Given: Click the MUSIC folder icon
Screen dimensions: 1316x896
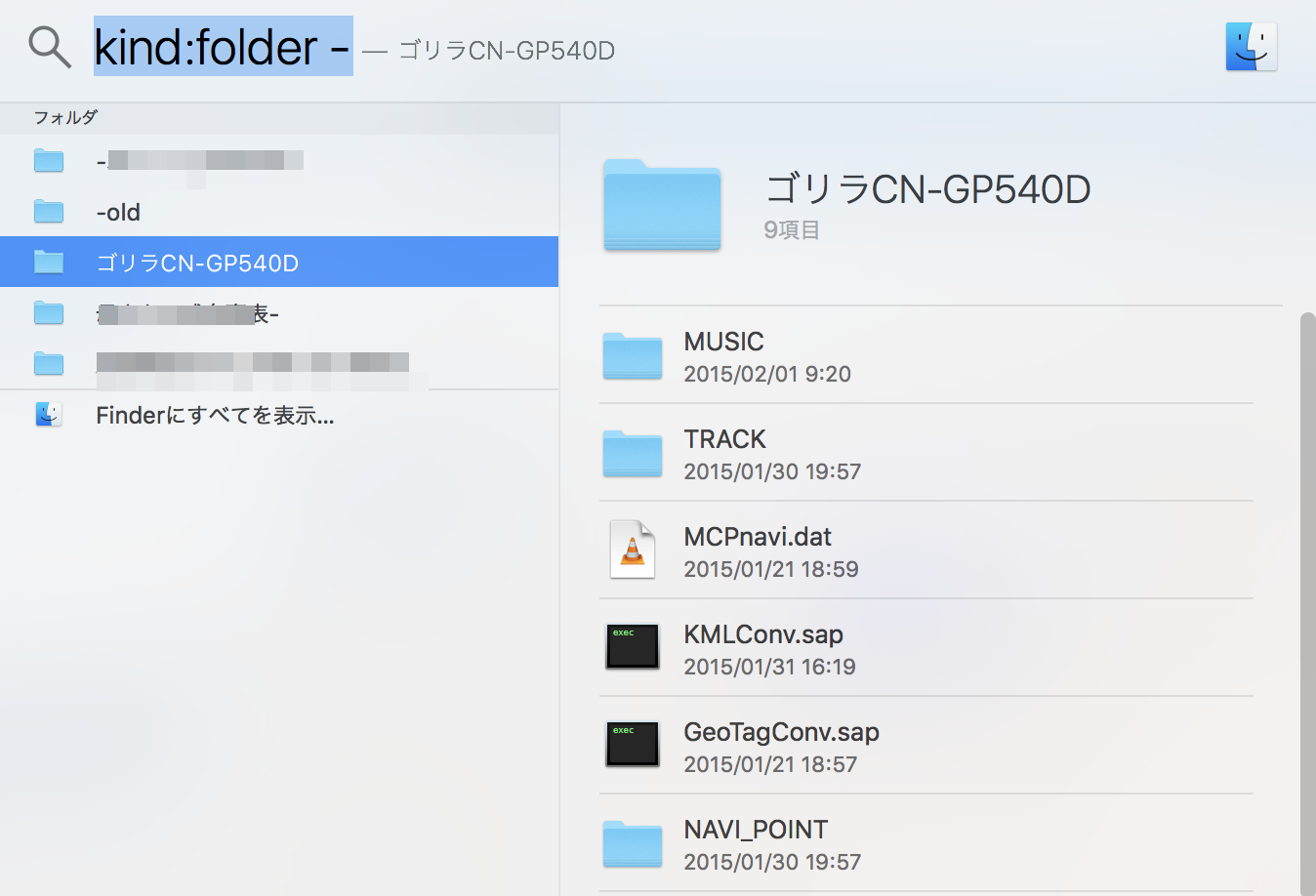Looking at the screenshot, I should 633,355.
